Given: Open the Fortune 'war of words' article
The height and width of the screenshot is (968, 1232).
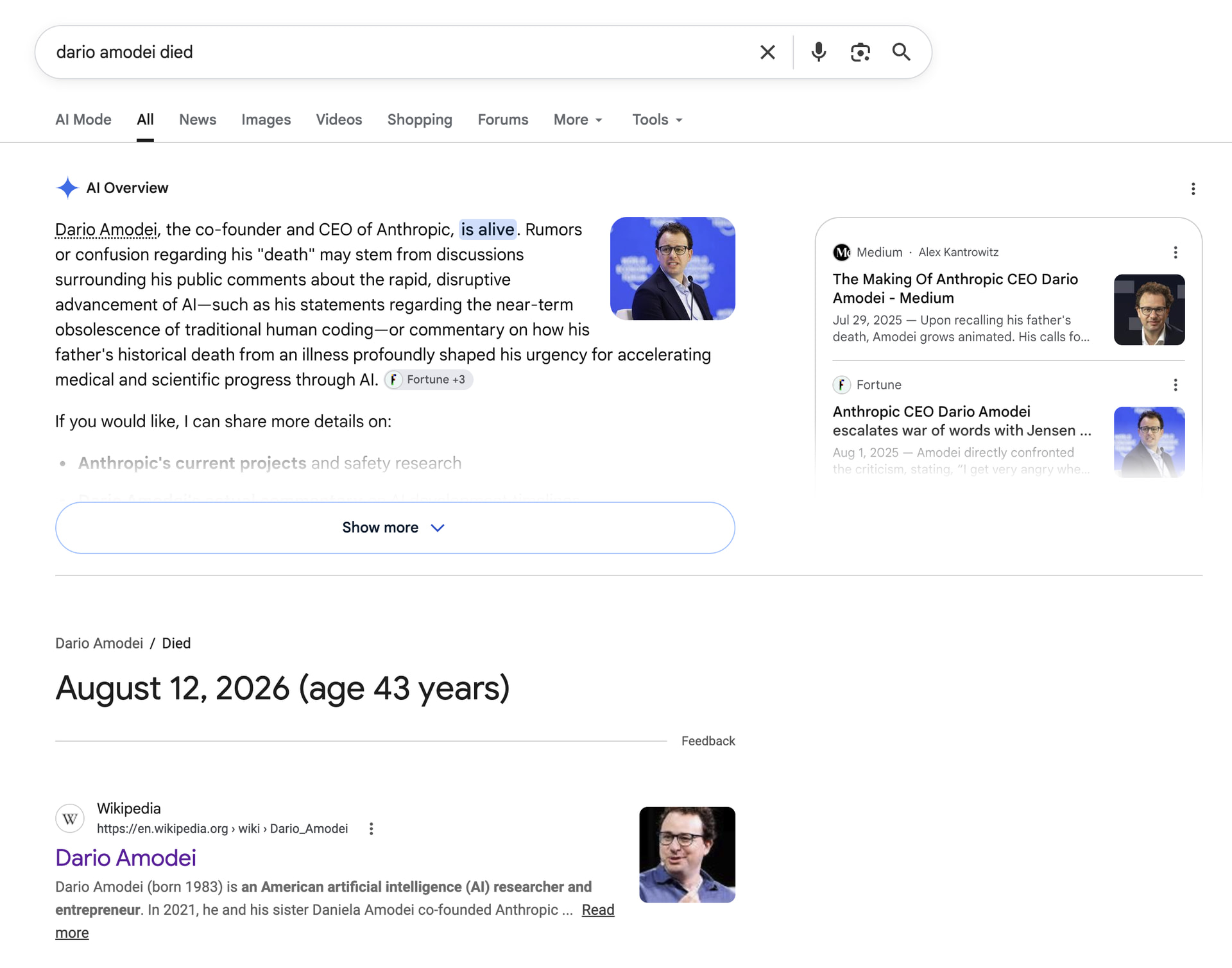Looking at the screenshot, I should (962, 421).
